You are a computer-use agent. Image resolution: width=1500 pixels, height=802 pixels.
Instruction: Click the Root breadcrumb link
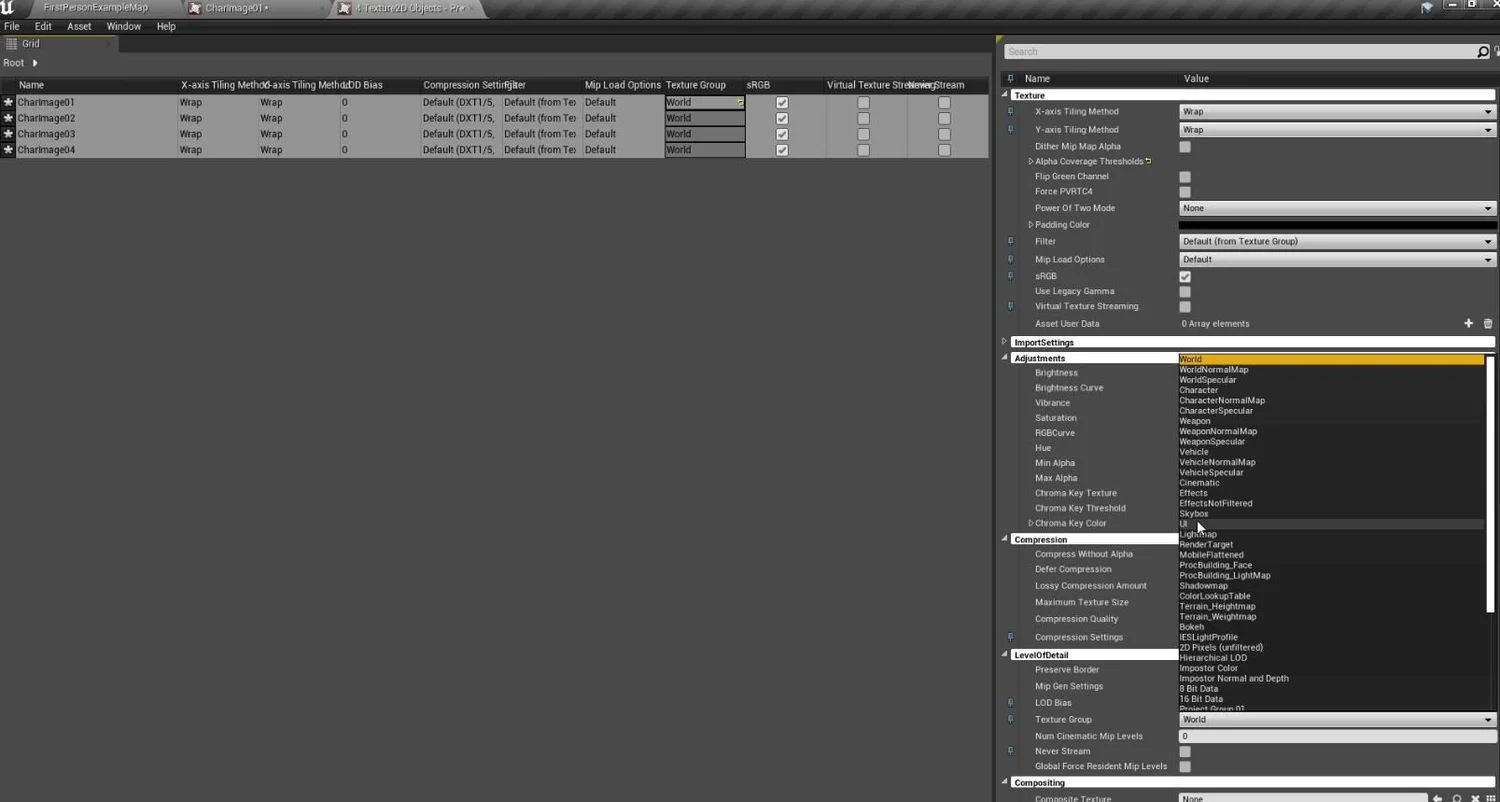coord(14,62)
